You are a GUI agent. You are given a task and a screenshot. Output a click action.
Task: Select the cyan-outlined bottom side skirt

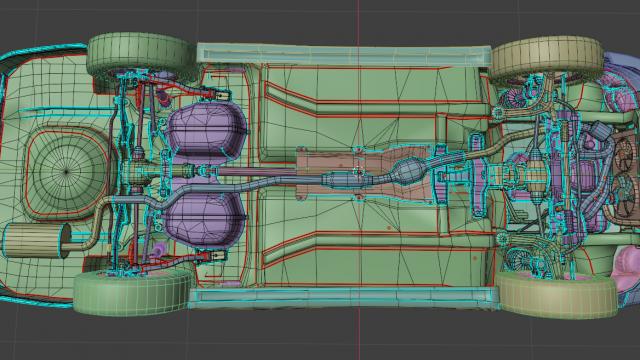pyautogui.click(x=344, y=298)
